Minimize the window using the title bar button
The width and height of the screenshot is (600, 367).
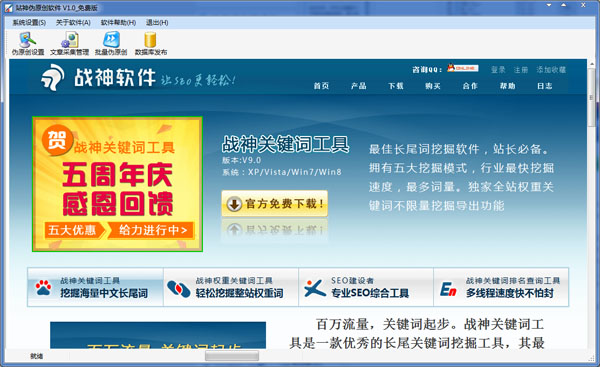tap(549, 5)
